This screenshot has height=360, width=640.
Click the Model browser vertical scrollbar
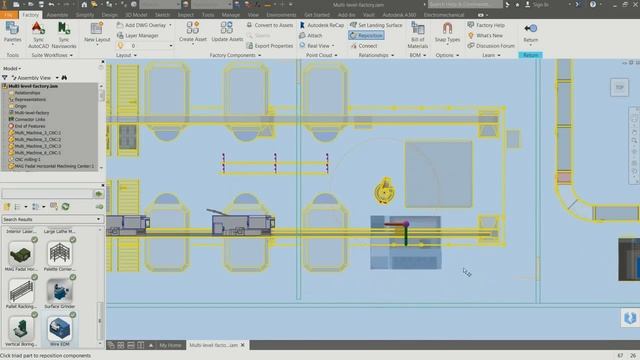coord(101,95)
